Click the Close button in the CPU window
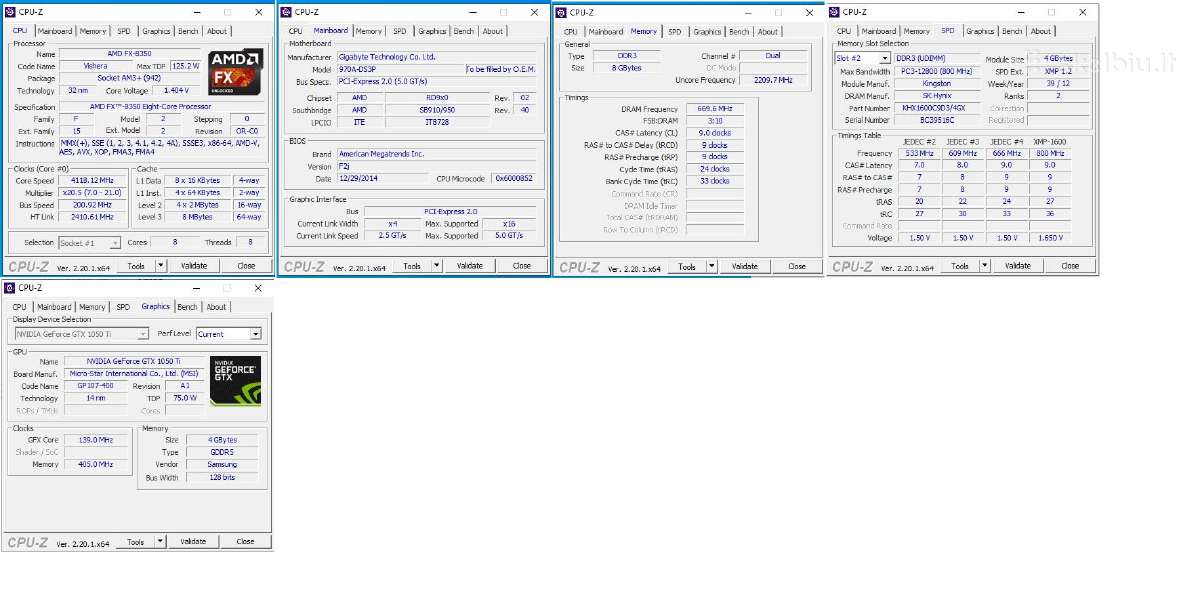1200x593 pixels. (246, 266)
